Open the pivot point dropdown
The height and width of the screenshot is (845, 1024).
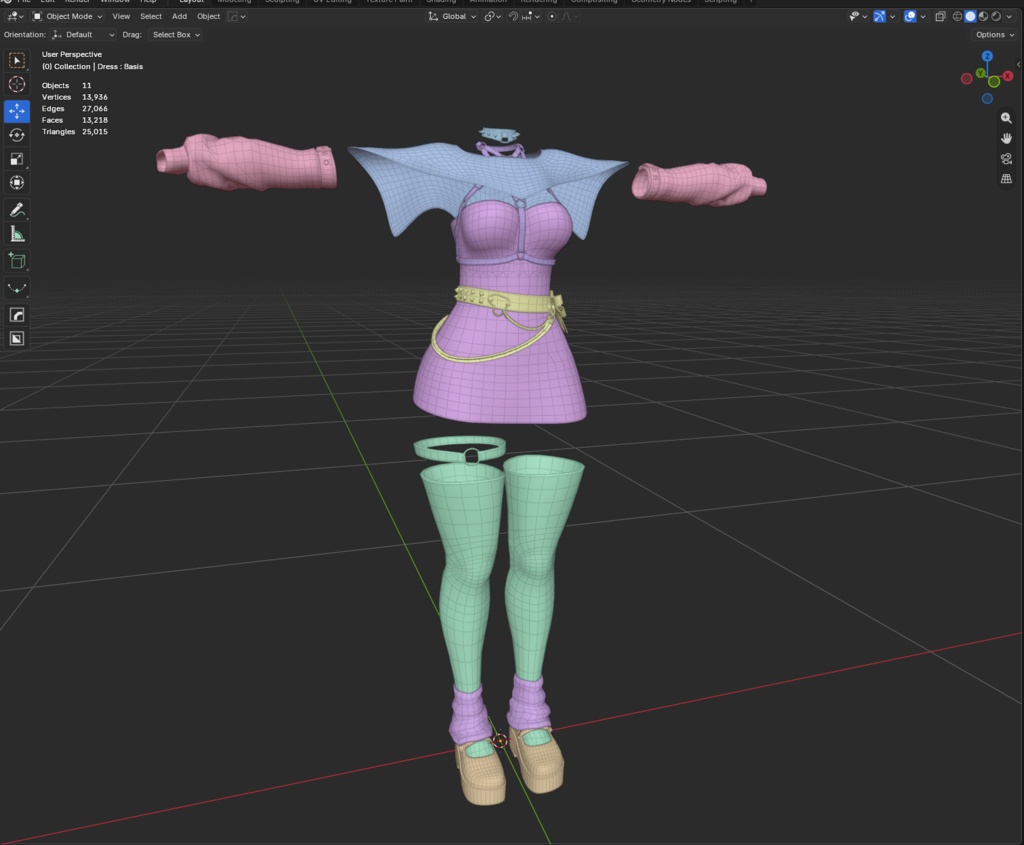(492, 16)
